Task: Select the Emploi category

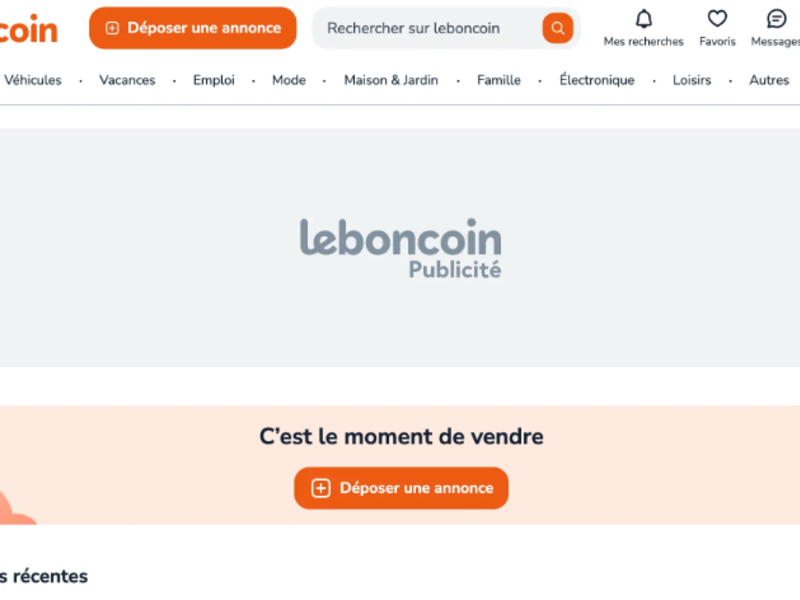Action: point(214,80)
